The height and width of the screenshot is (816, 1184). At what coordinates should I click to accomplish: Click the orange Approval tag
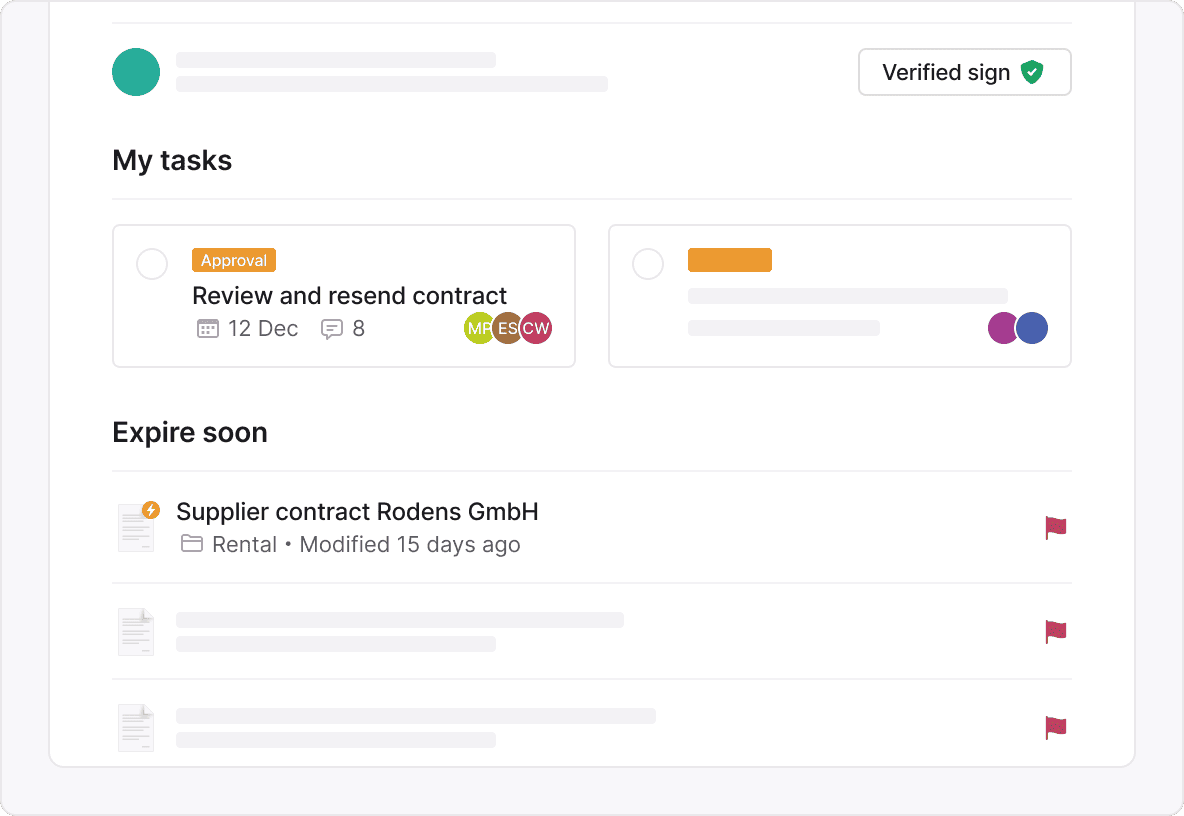(234, 260)
